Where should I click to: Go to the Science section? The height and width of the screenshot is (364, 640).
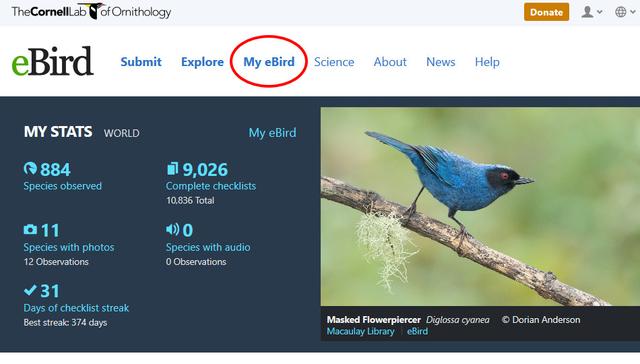point(334,62)
